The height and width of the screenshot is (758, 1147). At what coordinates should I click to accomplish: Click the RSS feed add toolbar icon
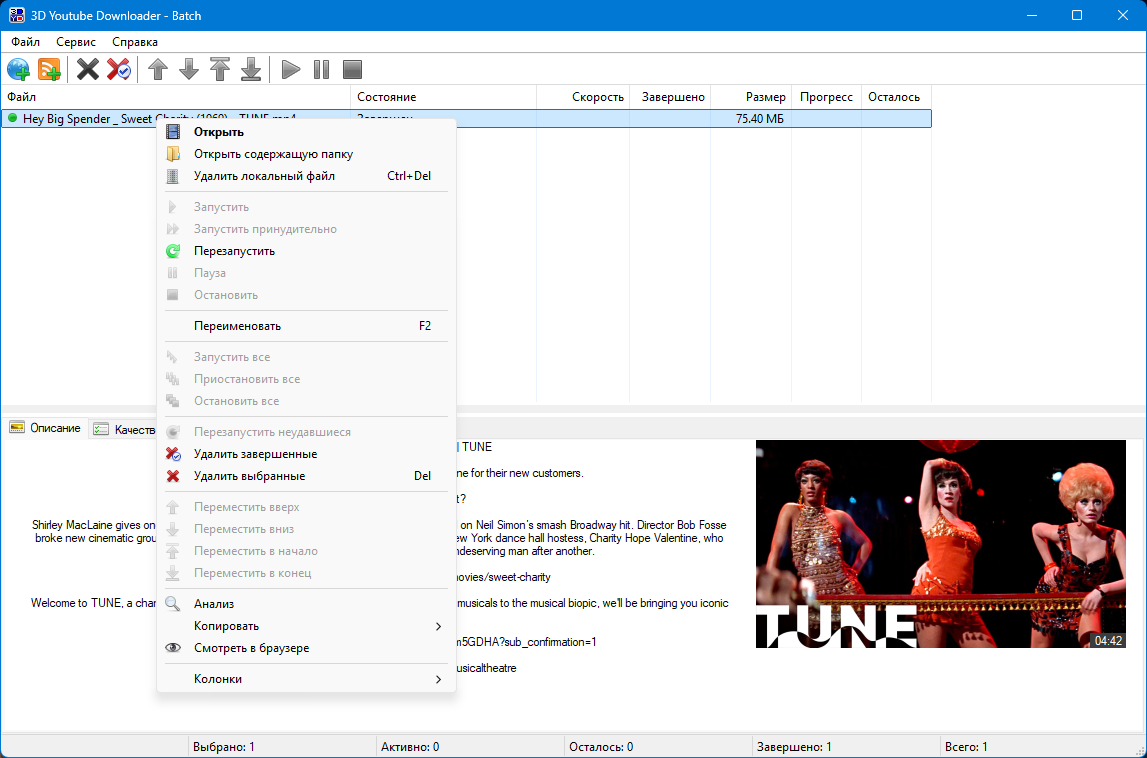pos(49,69)
